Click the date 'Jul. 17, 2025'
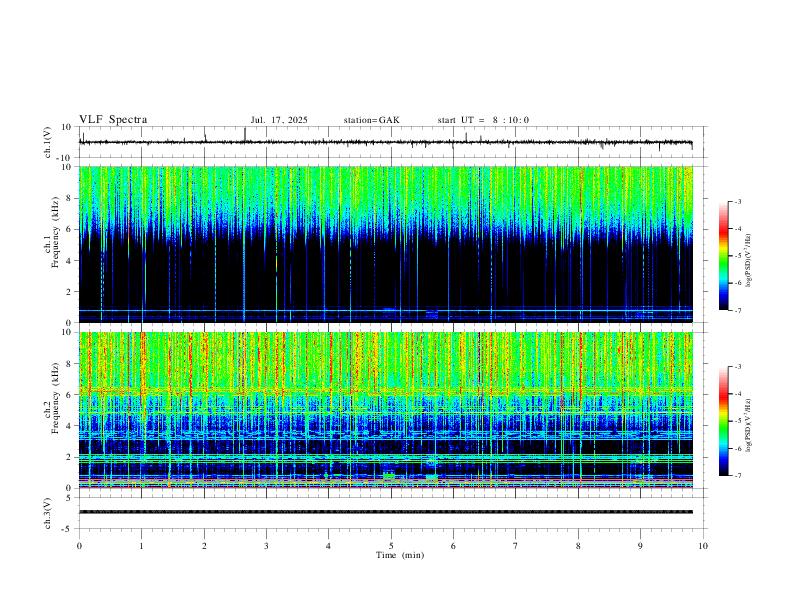The height and width of the screenshot is (612, 792). (279, 120)
